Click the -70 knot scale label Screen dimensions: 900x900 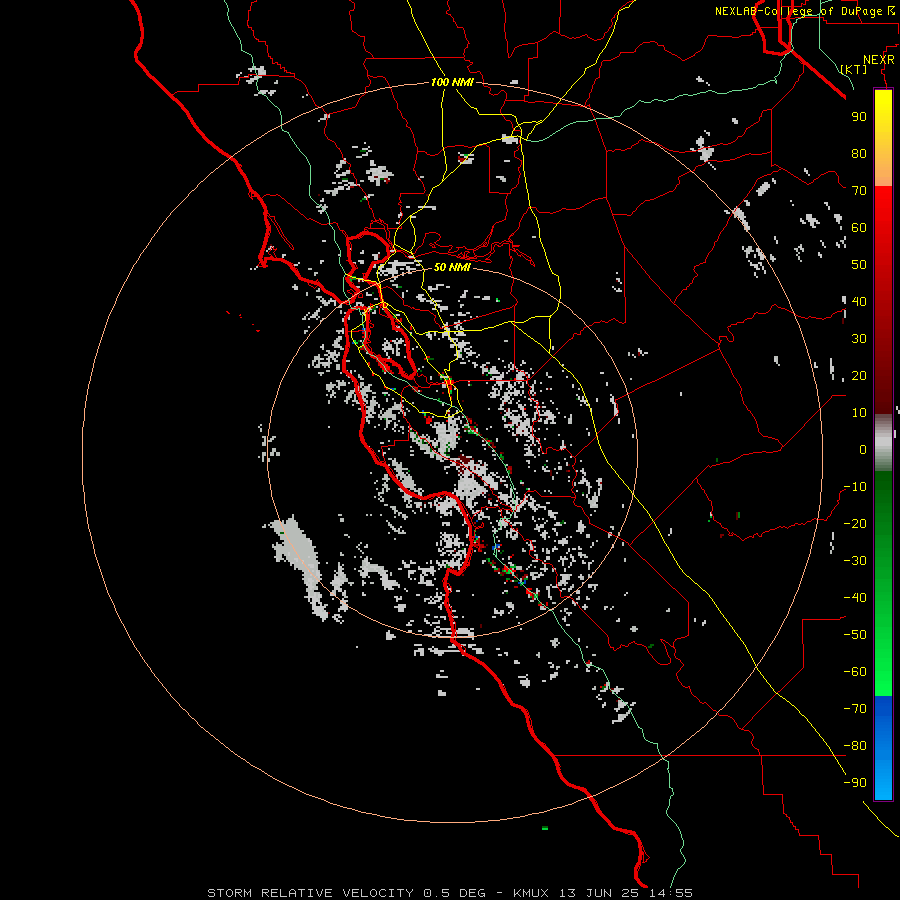(855, 709)
